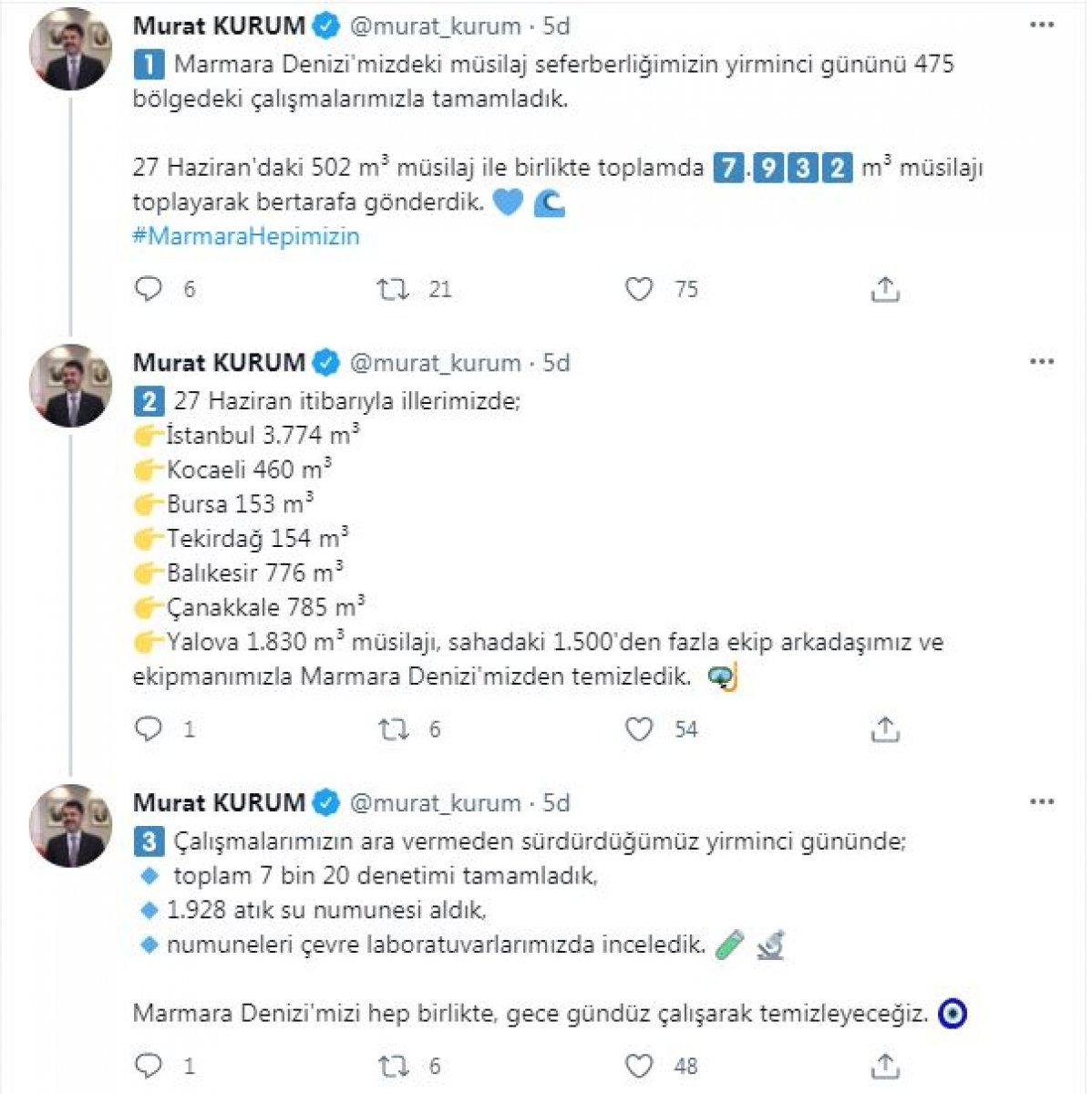This screenshot has width=1092, height=1094.
Task: Reply to the first tweet
Action: (x=147, y=290)
